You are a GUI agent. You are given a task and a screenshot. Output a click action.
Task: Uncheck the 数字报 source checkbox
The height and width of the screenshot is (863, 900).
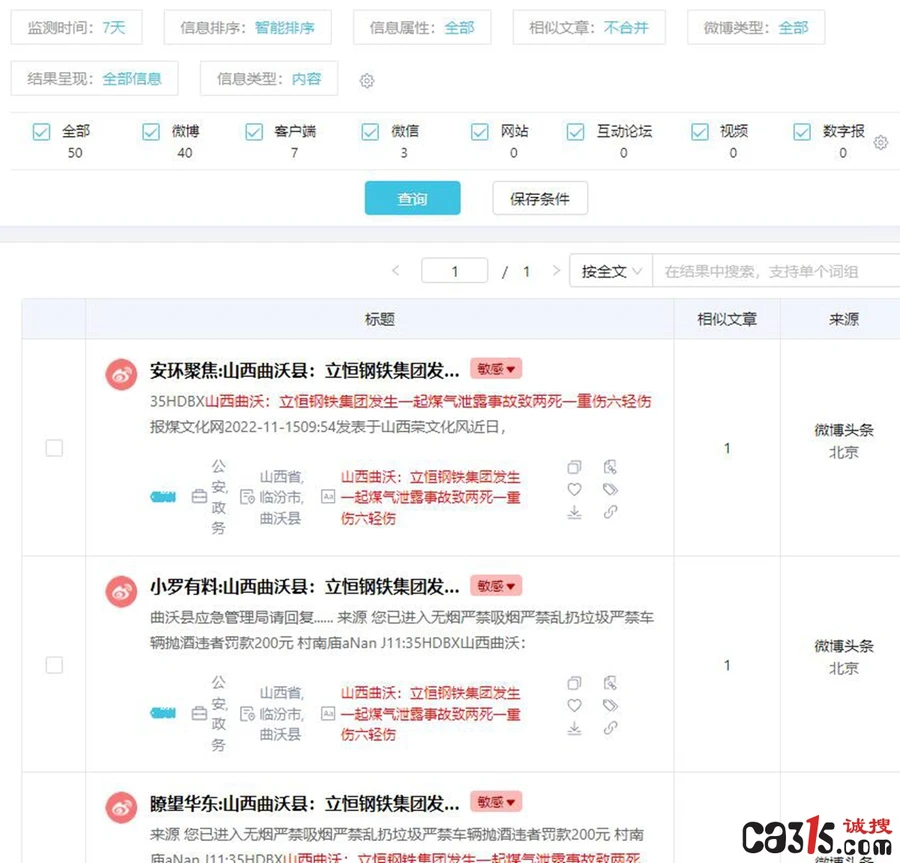coord(802,131)
